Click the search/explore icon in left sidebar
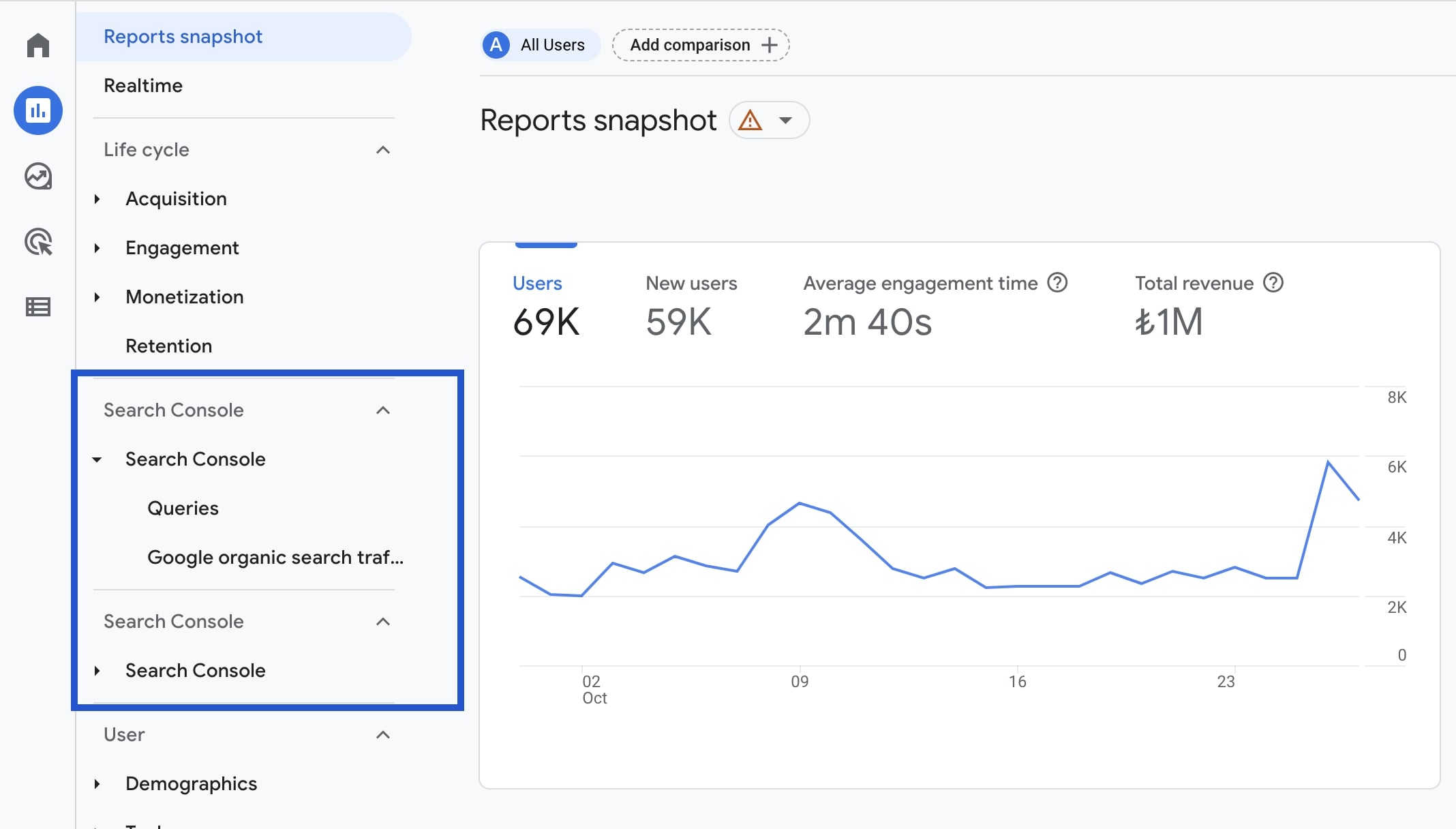The width and height of the screenshot is (1456, 829). click(38, 177)
